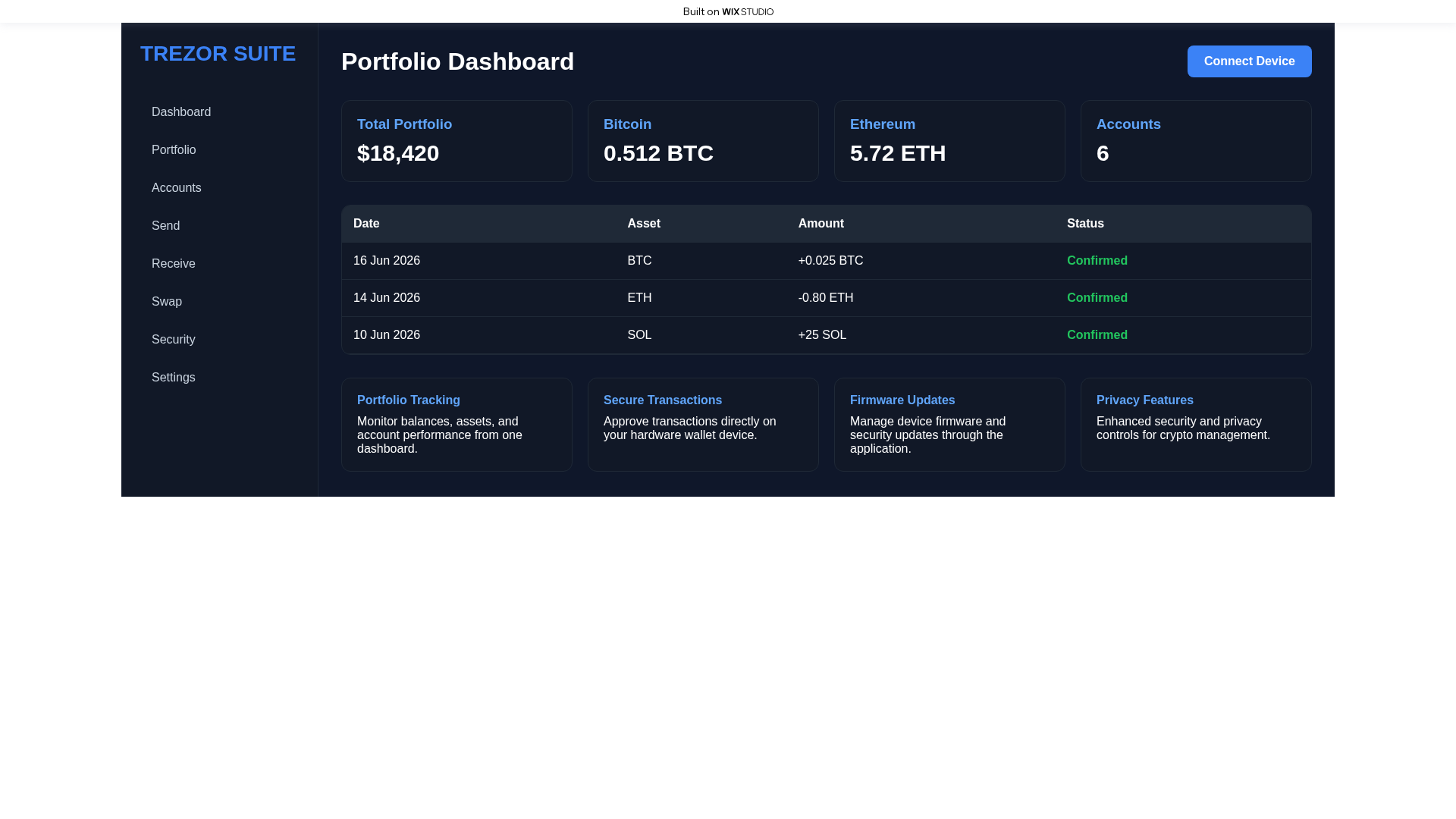
Task: Click the Monitor balances description text
Action: [440, 435]
